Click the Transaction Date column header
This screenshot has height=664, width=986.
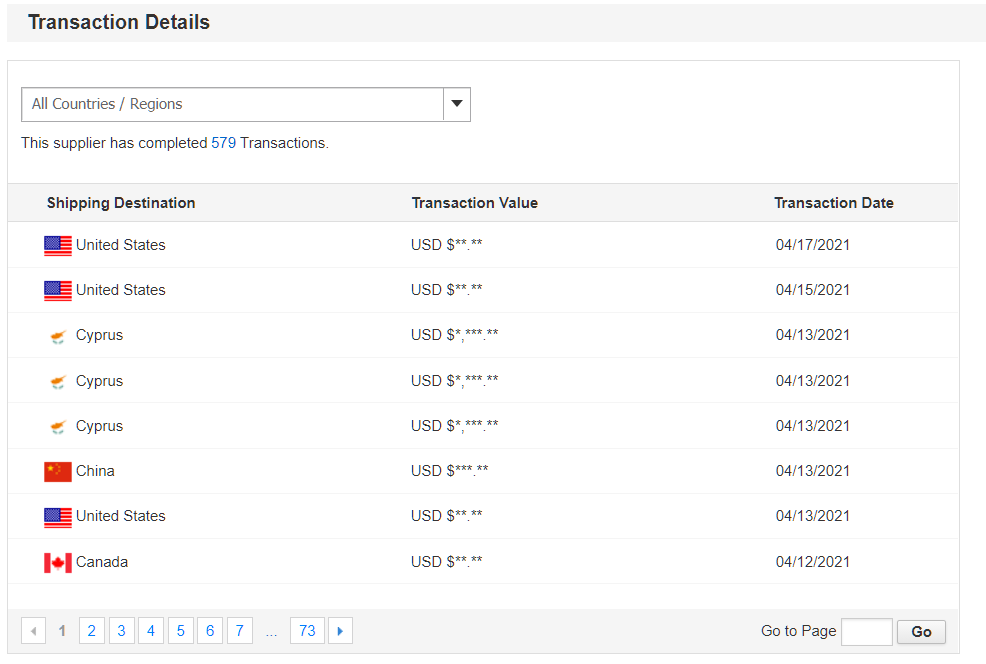(834, 202)
